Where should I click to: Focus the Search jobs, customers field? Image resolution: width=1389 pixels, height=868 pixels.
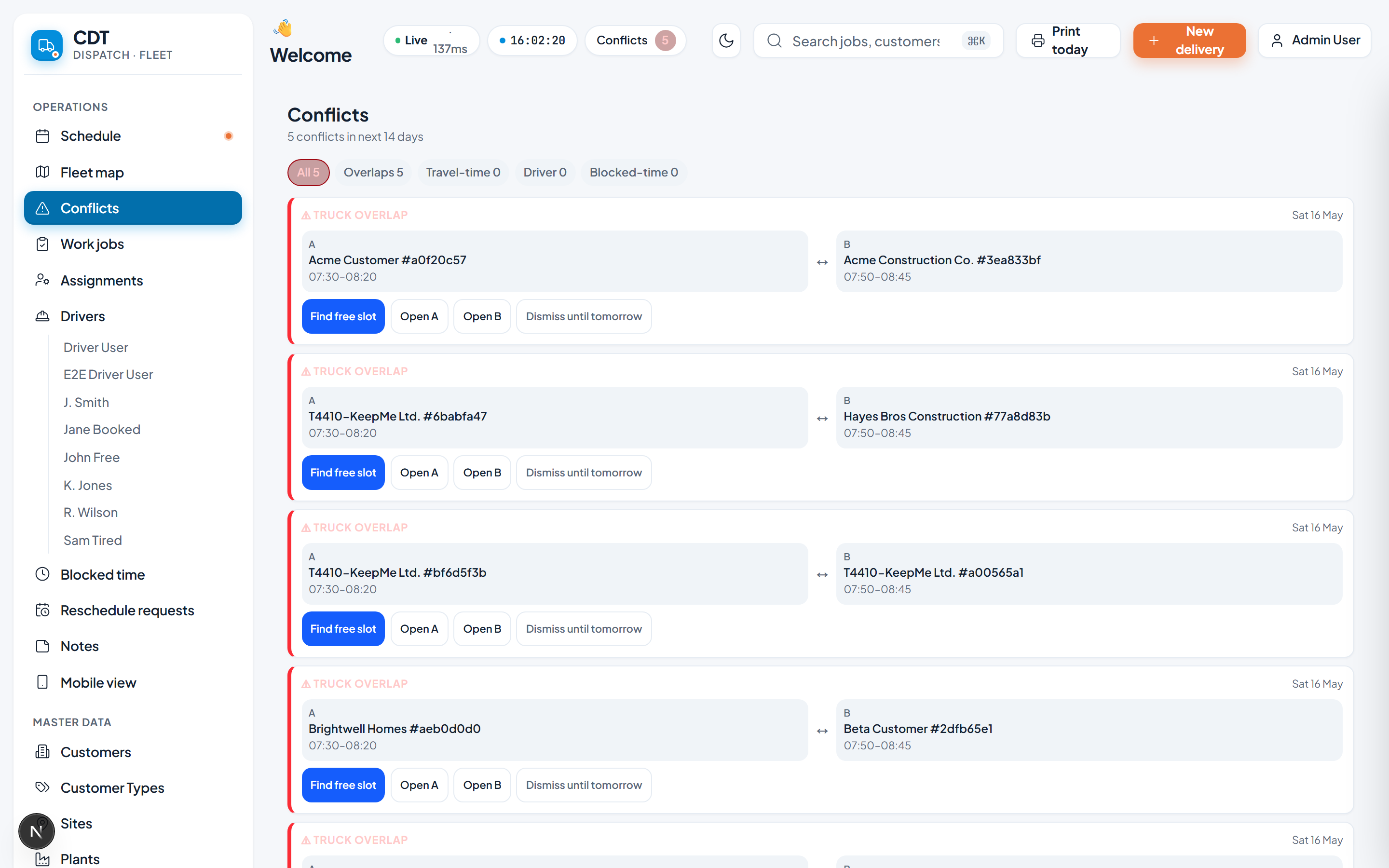(878, 40)
